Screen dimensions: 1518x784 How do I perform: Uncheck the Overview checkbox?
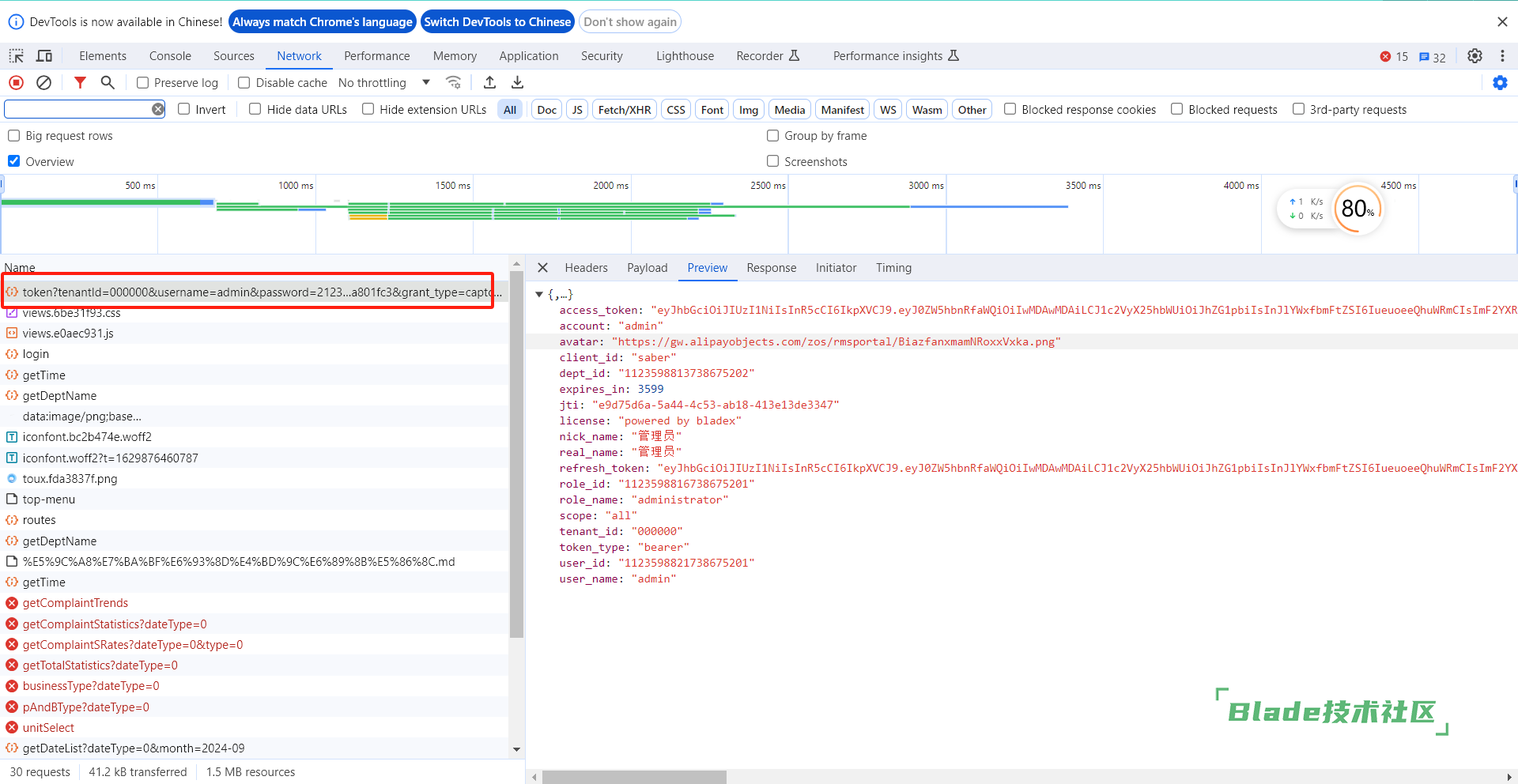coord(14,161)
